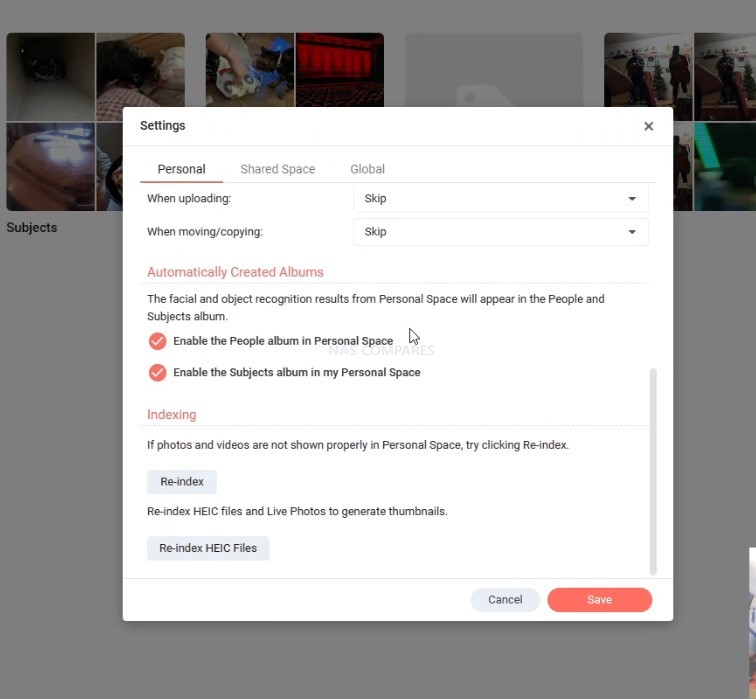Cancel the Settings dialog
756x699 pixels.
tap(505, 600)
